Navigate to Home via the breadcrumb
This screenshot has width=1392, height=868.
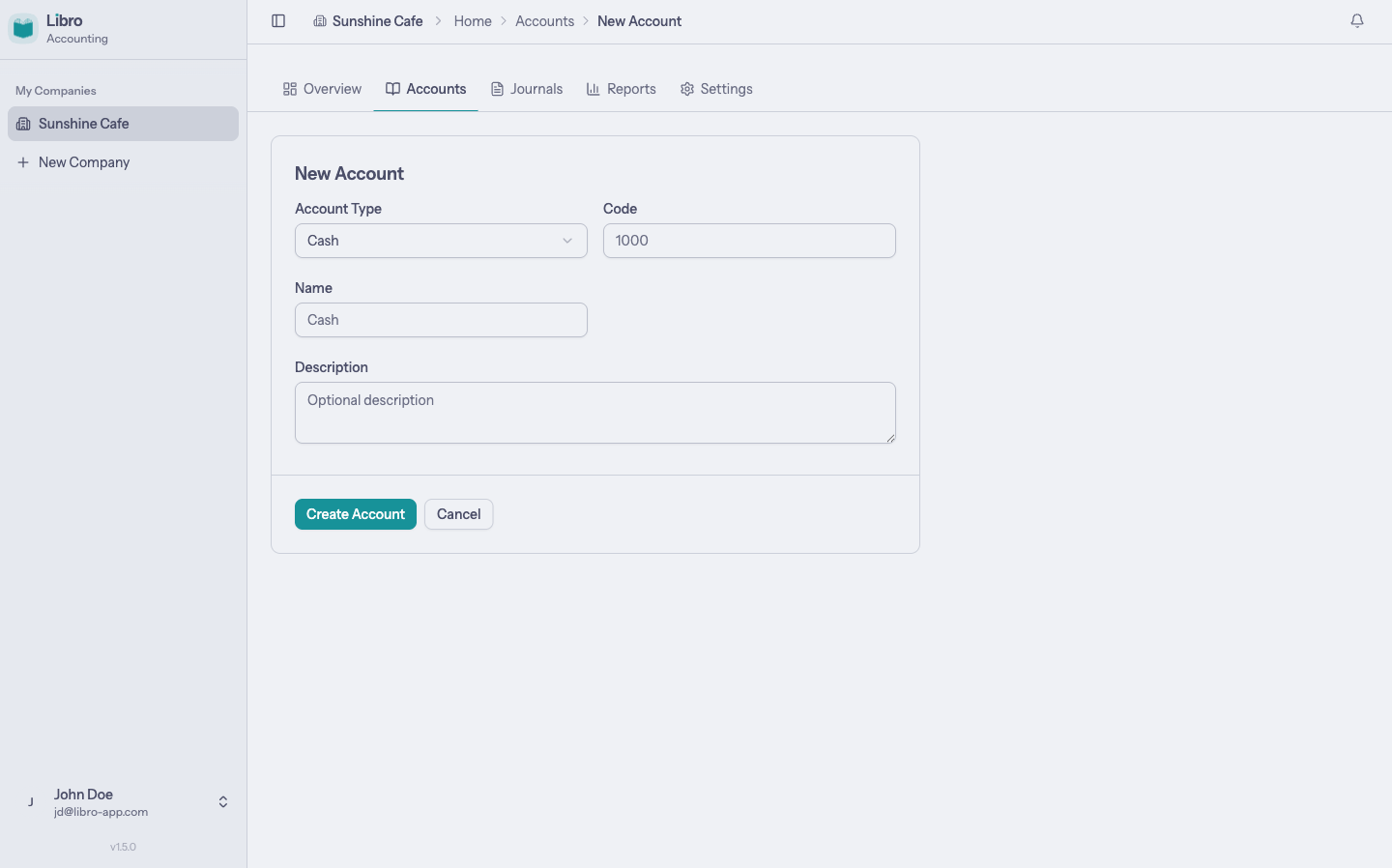[x=473, y=20]
